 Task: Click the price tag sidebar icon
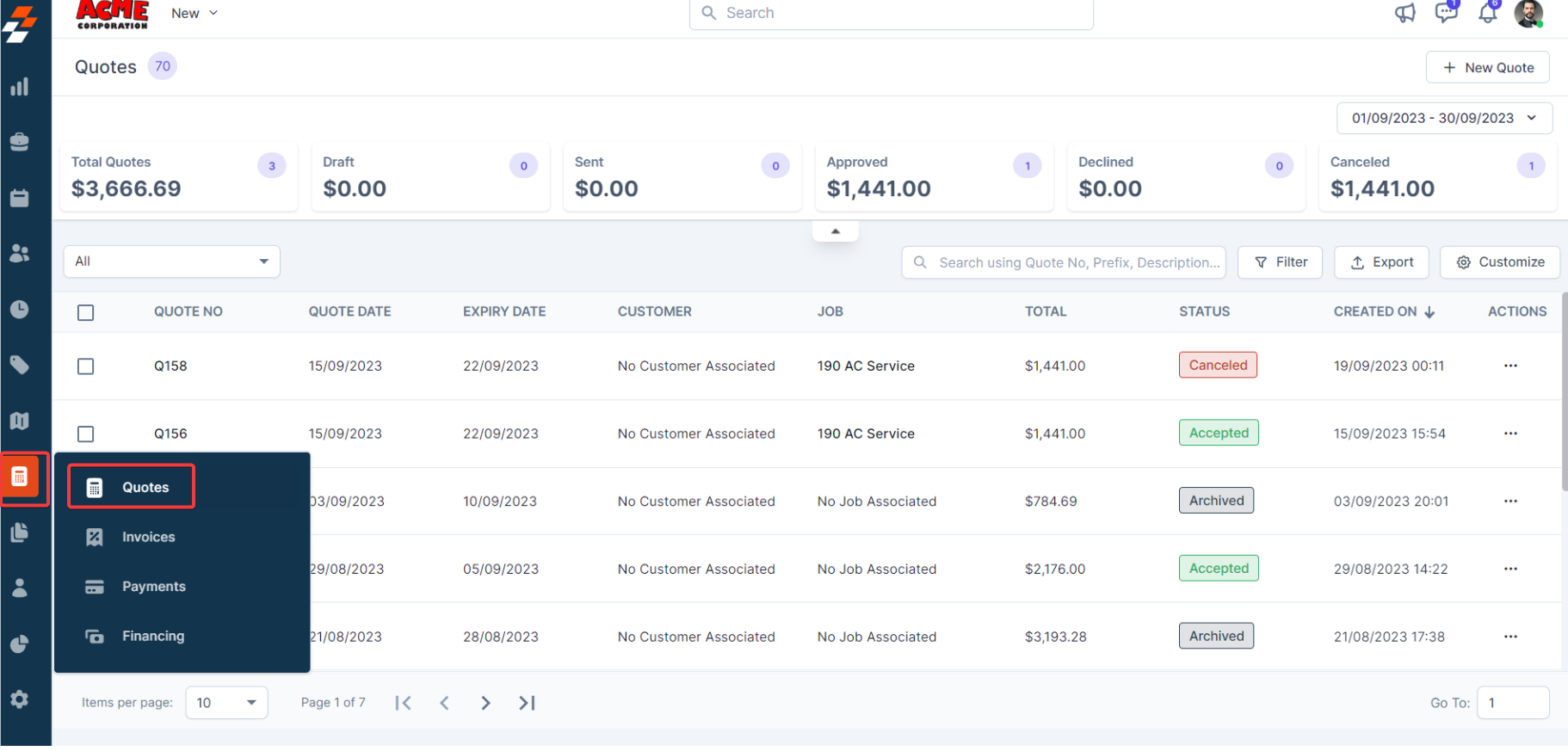pos(19,365)
